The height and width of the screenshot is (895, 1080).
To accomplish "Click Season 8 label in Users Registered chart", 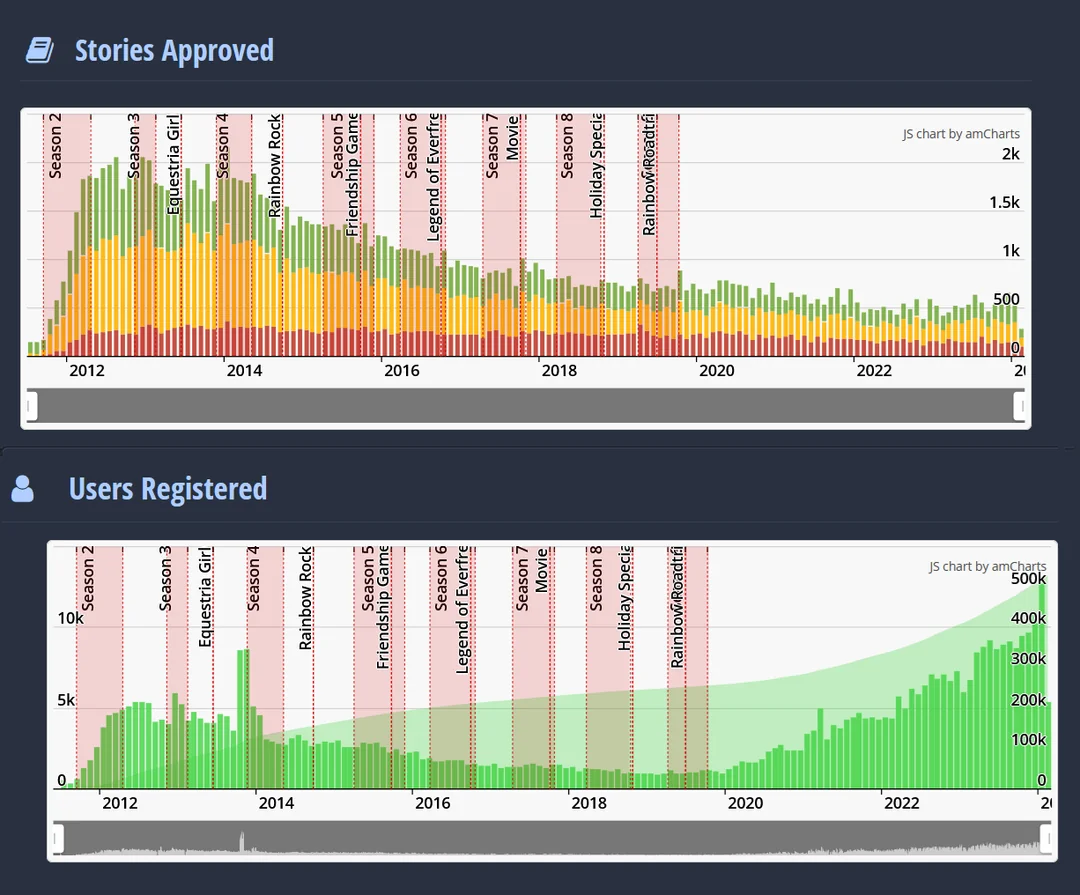I will pos(597,579).
